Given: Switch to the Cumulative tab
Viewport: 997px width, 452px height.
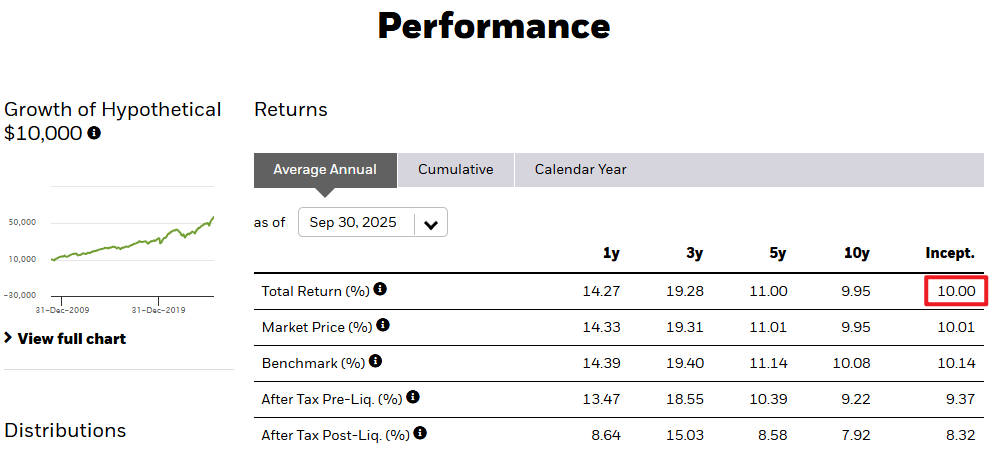Looking at the screenshot, I should tap(455, 170).
